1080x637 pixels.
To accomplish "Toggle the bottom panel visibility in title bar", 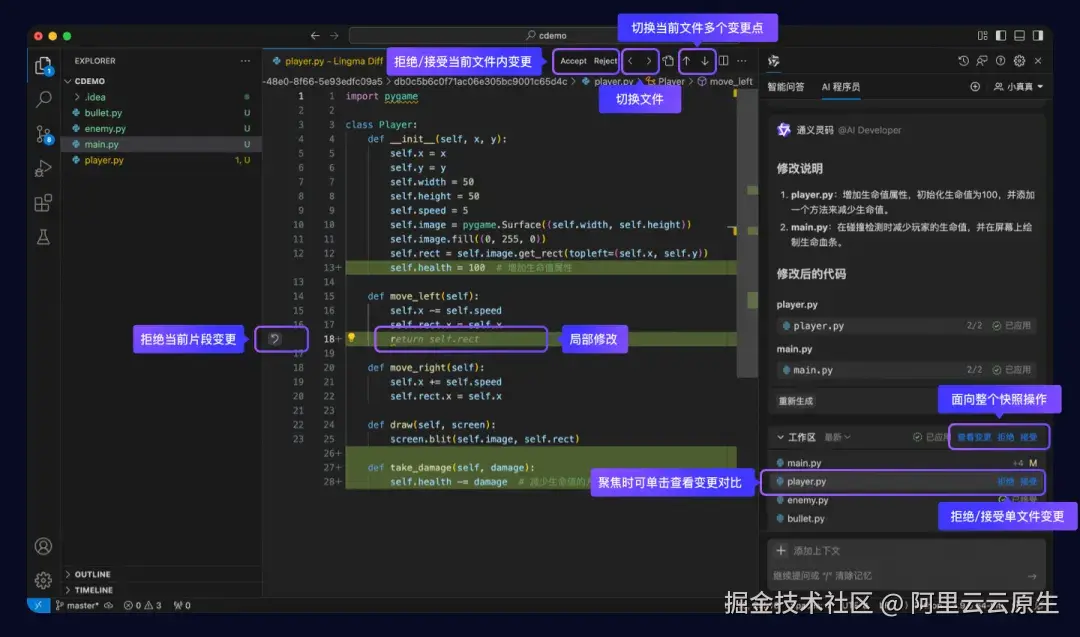I will pos(1019,36).
